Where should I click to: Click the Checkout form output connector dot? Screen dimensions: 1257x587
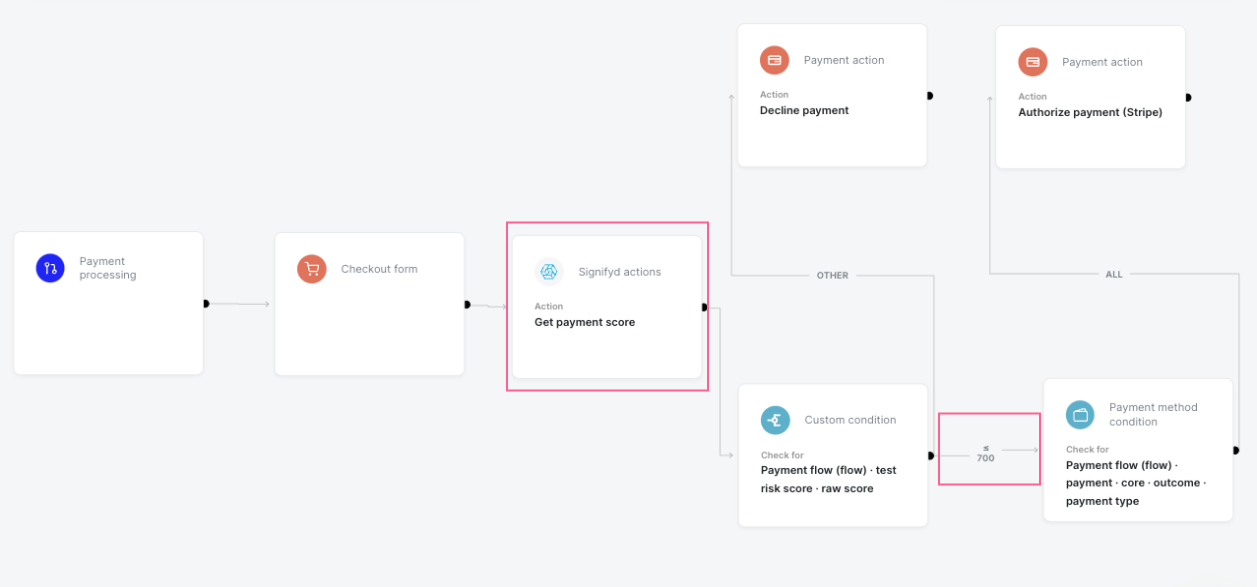click(x=467, y=304)
